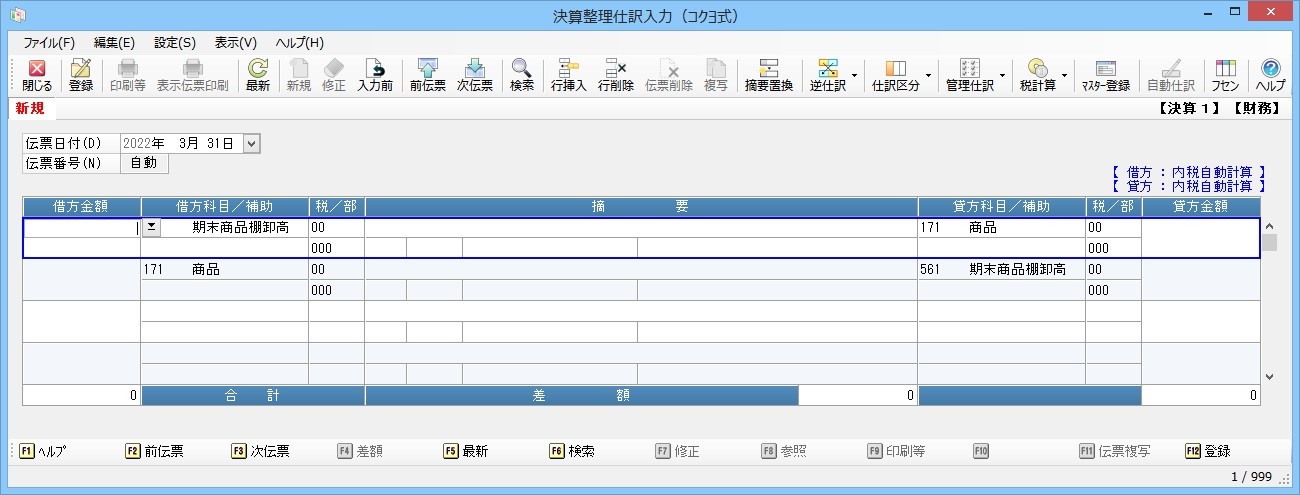
Task: Open 検索 search from the toolbar
Action: [522, 76]
